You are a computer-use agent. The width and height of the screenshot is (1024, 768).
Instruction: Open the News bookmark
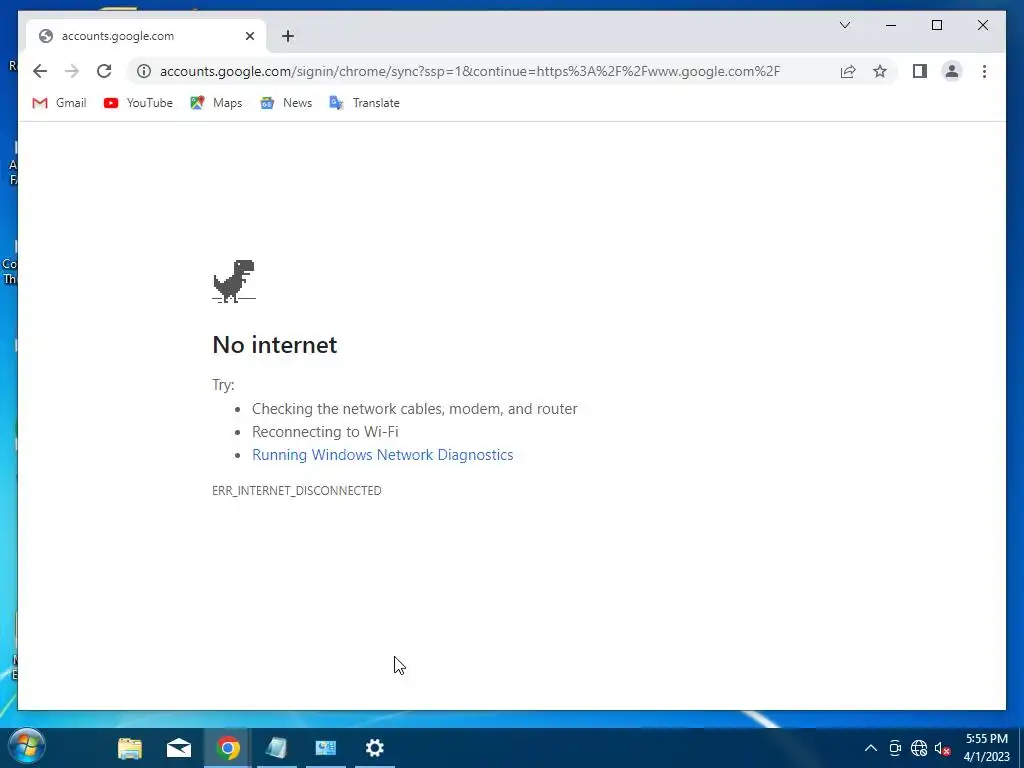286,103
